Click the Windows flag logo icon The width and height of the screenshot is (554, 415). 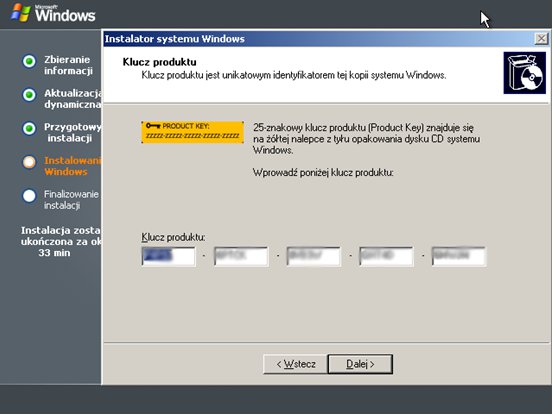click(21, 12)
